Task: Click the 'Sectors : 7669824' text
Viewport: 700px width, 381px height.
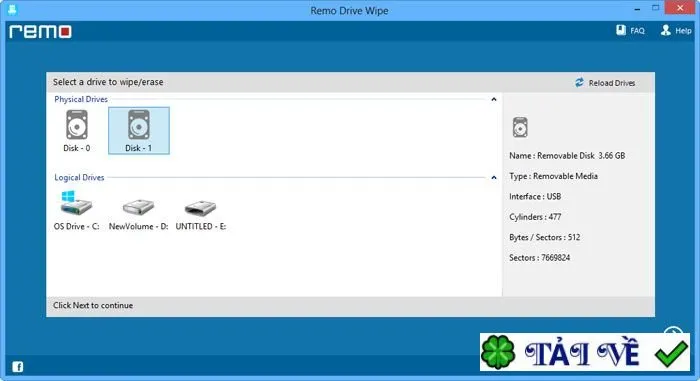Action: (x=539, y=258)
